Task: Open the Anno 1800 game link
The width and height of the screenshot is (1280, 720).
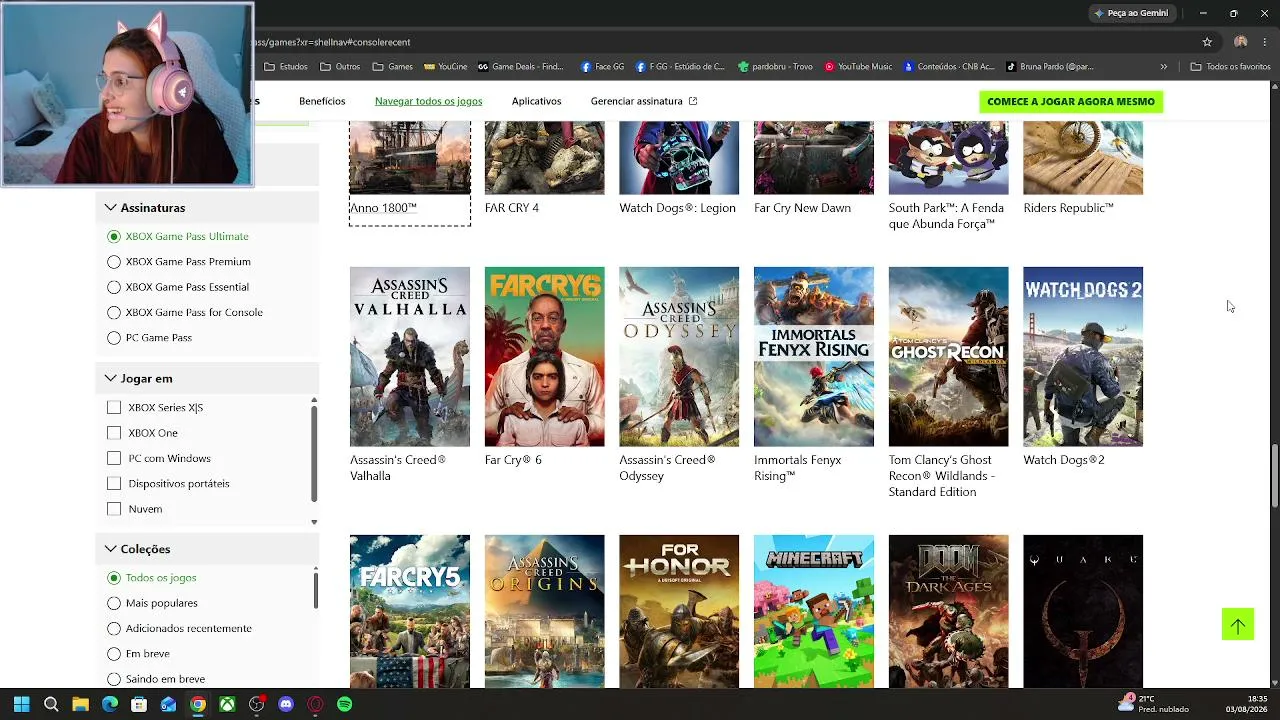Action: [383, 208]
